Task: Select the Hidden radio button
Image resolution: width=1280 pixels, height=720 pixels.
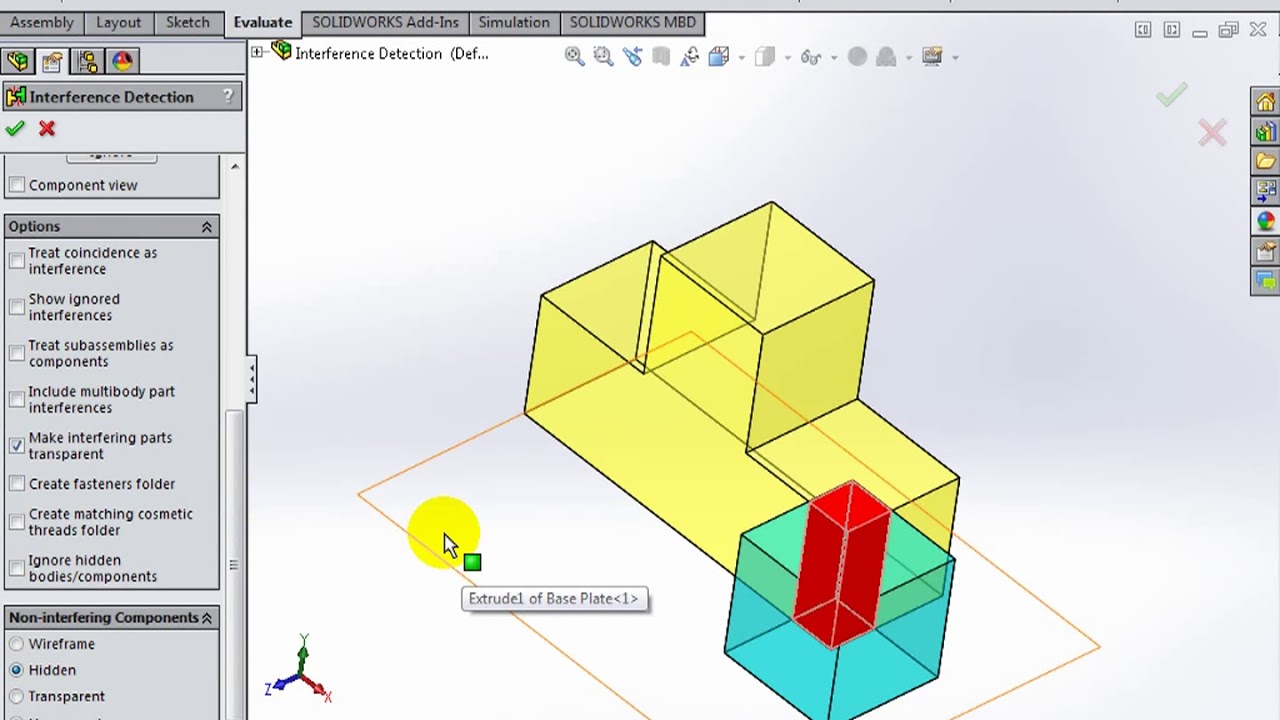Action: tap(17, 670)
